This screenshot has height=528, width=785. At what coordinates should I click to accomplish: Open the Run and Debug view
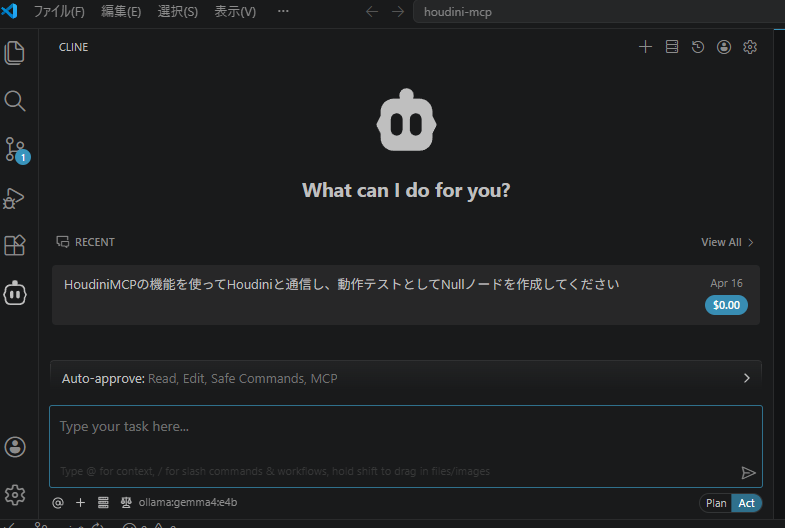pyautogui.click(x=14, y=198)
